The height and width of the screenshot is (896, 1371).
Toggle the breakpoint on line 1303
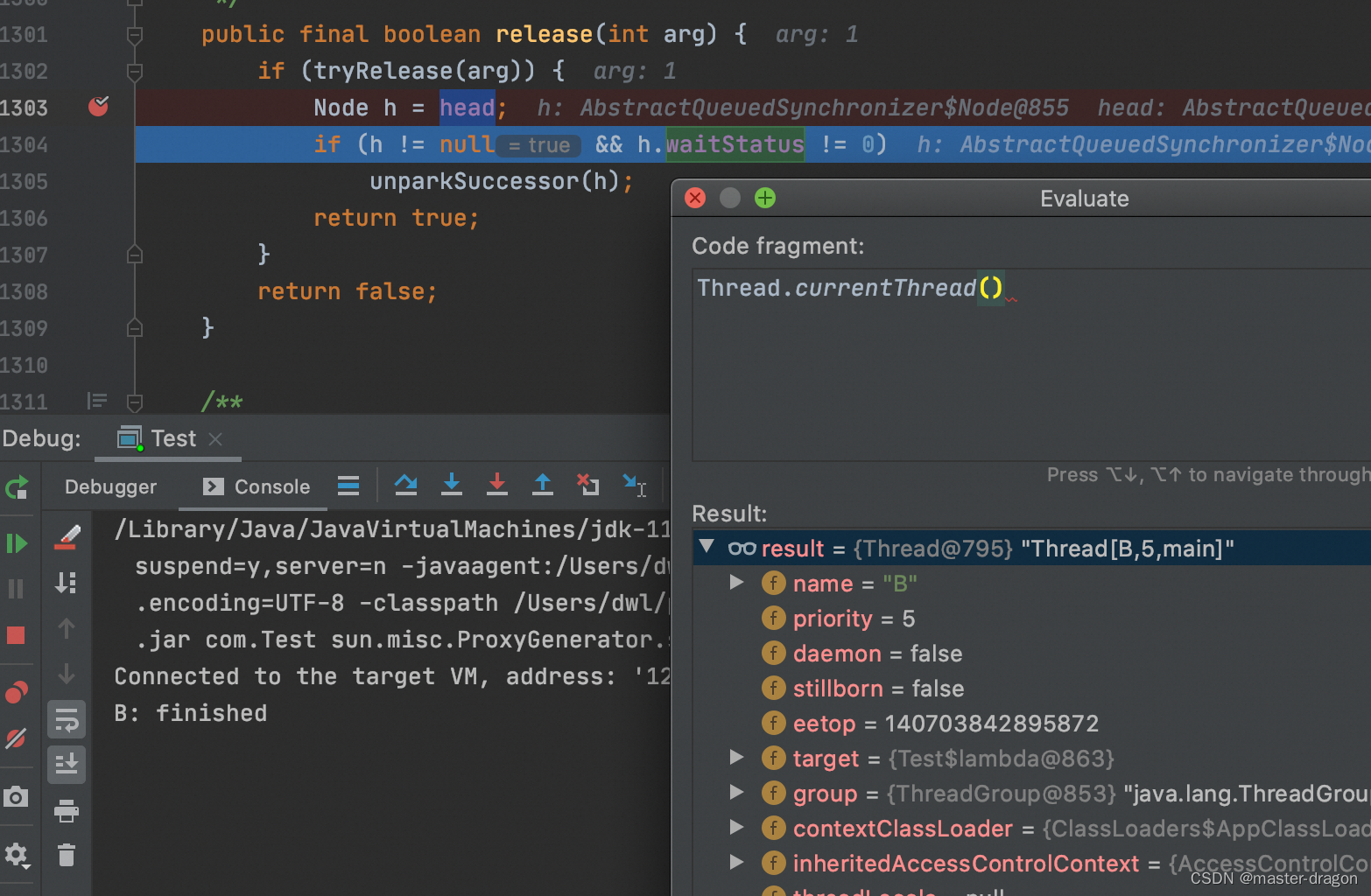click(x=99, y=107)
